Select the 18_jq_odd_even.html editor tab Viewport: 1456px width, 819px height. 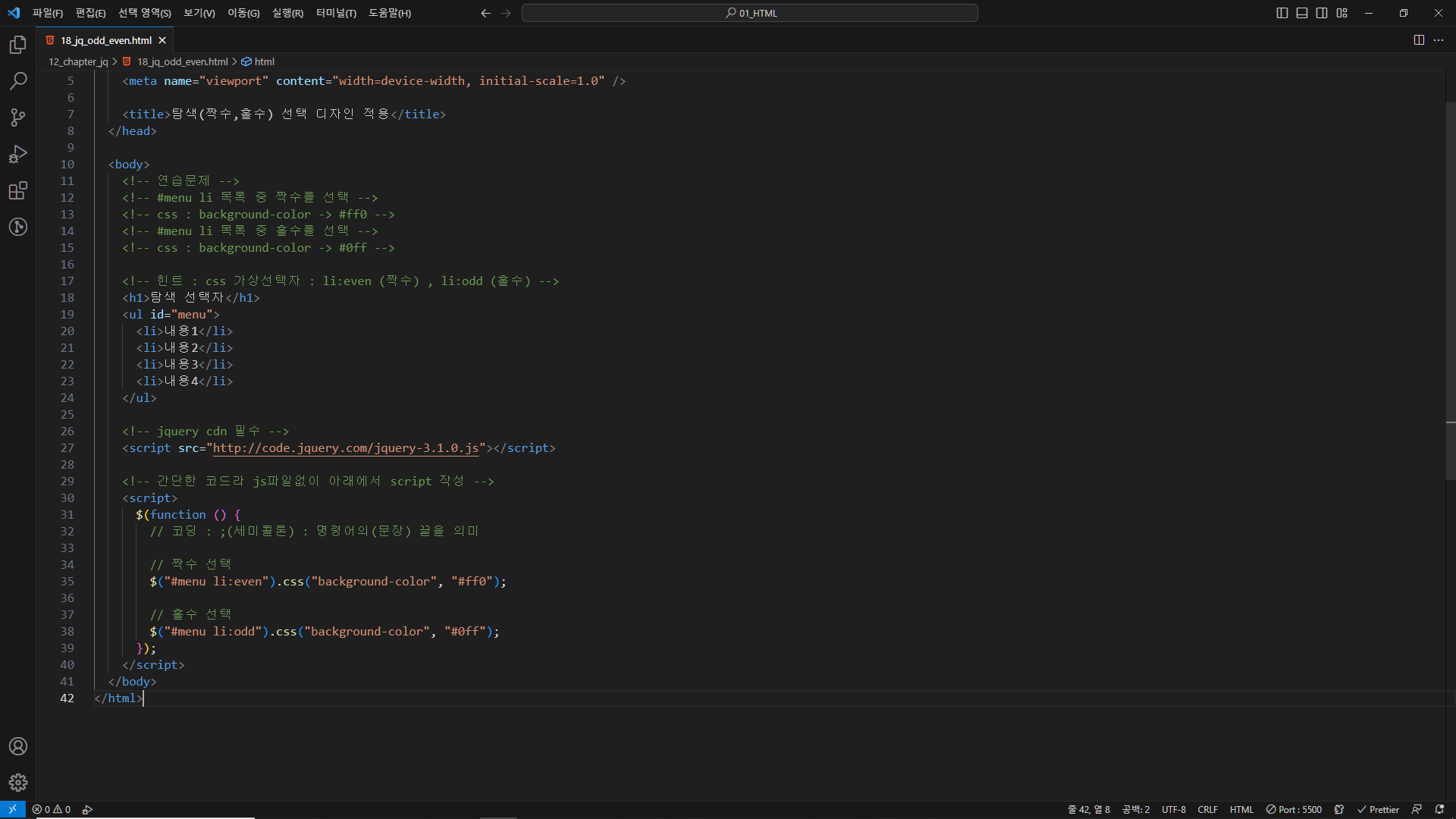[x=105, y=41]
